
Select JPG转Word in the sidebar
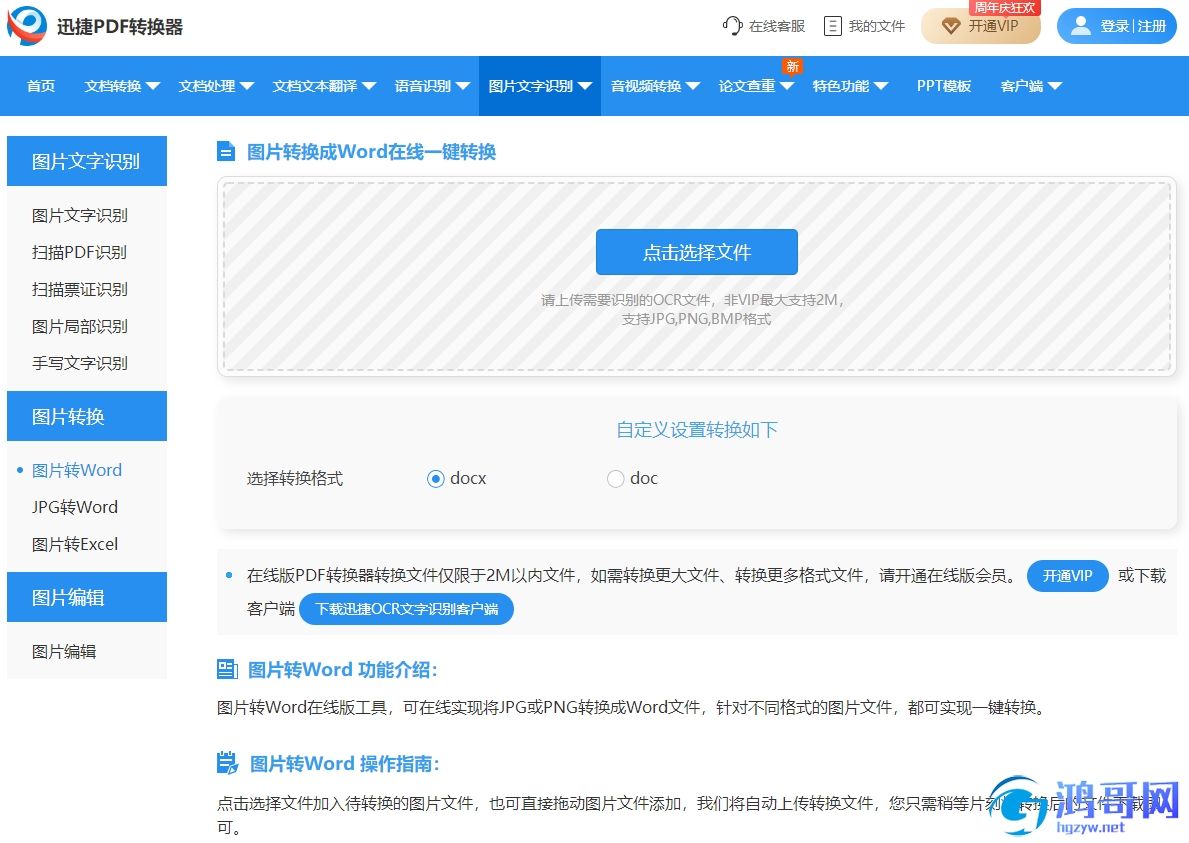(75, 507)
